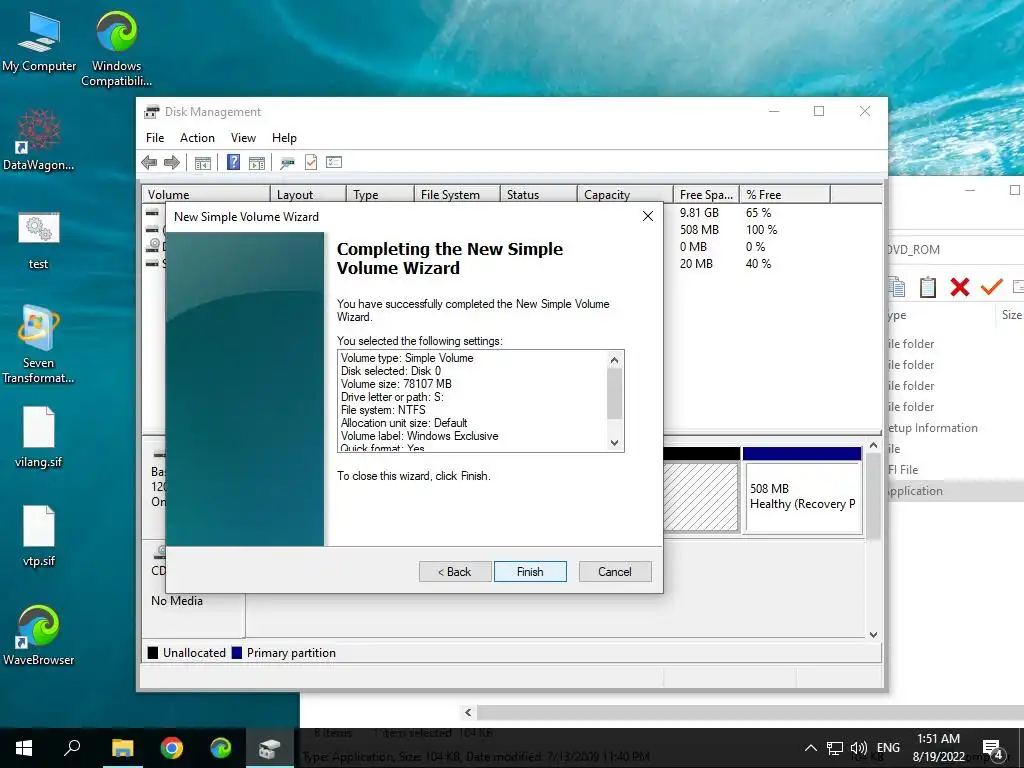Launch Chrome from the taskbar
The width and height of the screenshot is (1024, 768).
pyautogui.click(x=172, y=748)
